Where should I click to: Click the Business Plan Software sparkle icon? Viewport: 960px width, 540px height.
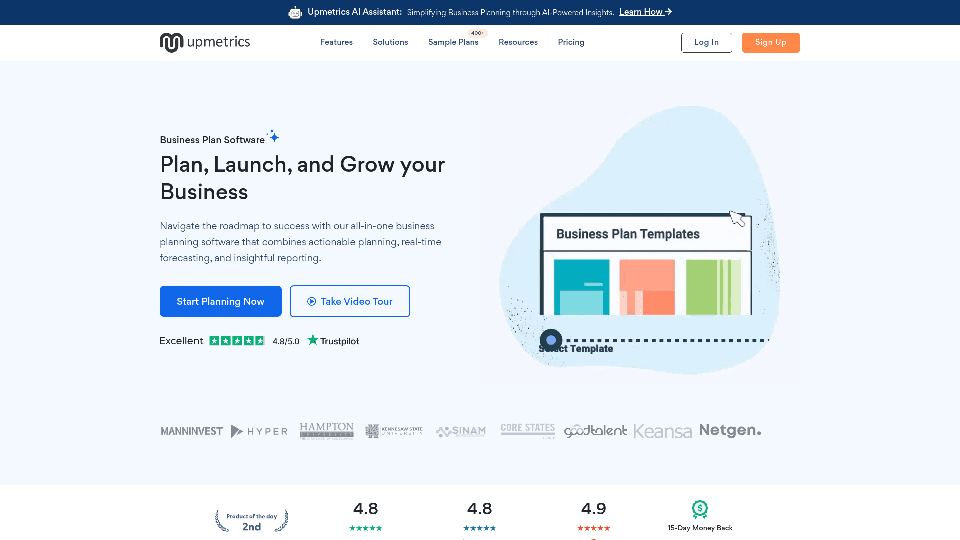coord(273,137)
